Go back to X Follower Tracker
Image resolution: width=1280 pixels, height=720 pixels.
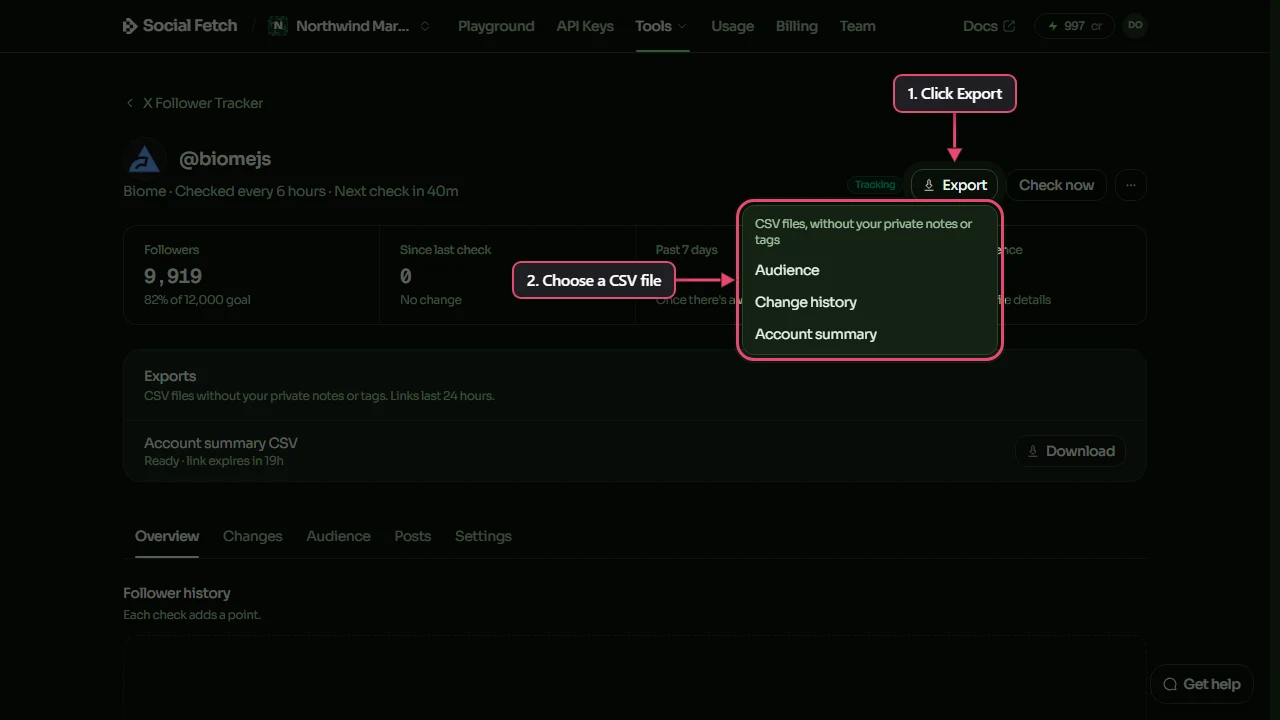click(194, 103)
